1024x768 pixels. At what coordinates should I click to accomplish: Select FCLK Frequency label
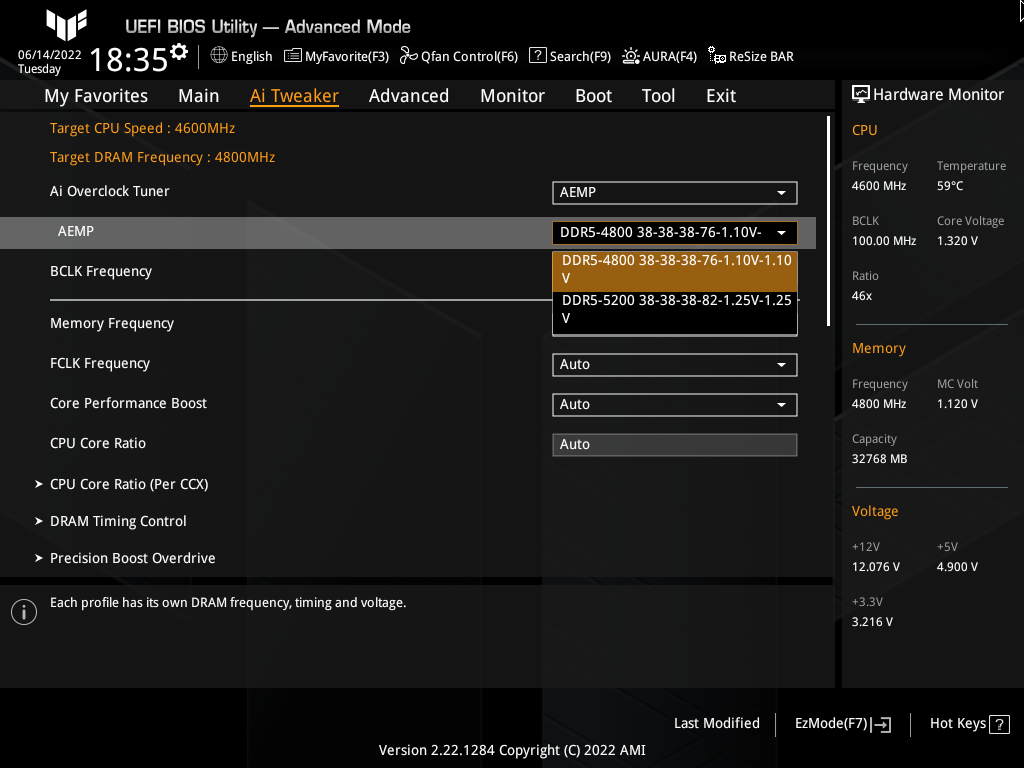click(100, 364)
